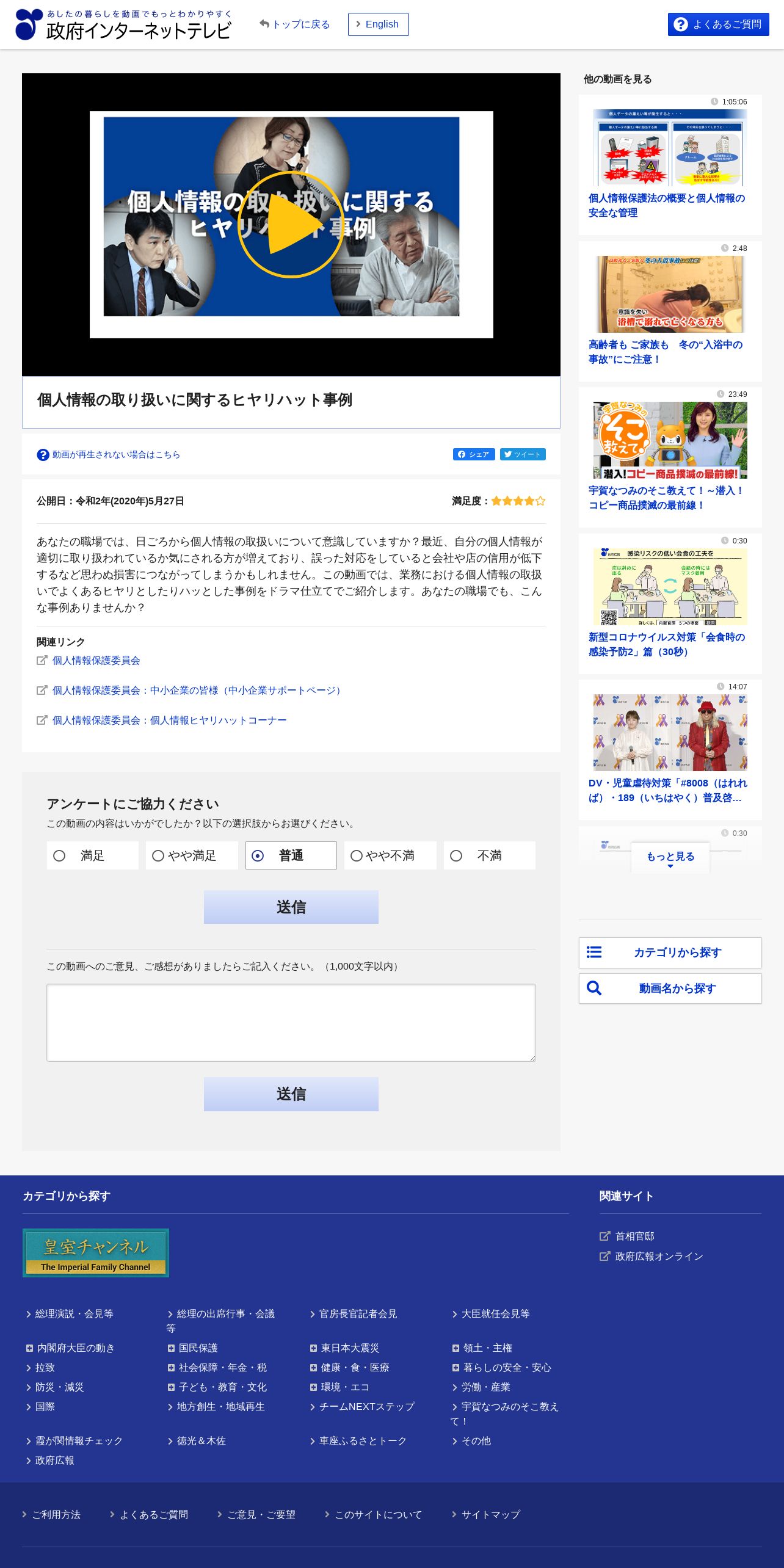The height and width of the screenshot is (1568, 784).
Task: Share the video on Facebook シェア
Action: pos(474,454)
